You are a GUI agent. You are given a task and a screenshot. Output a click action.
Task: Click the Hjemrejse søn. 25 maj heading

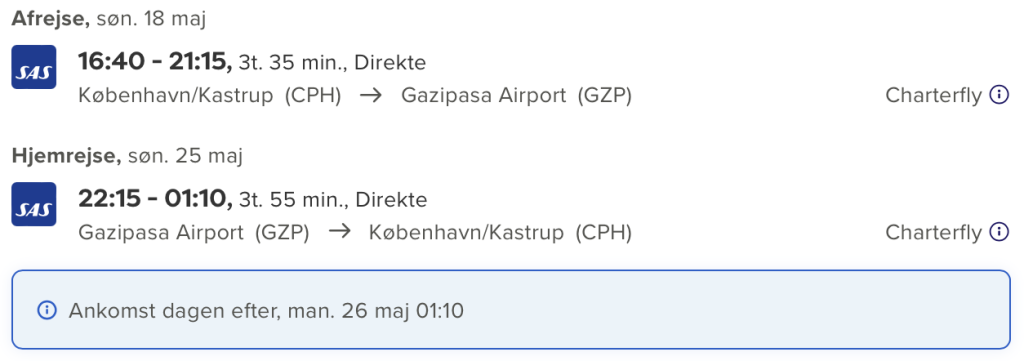coord(127,156)
